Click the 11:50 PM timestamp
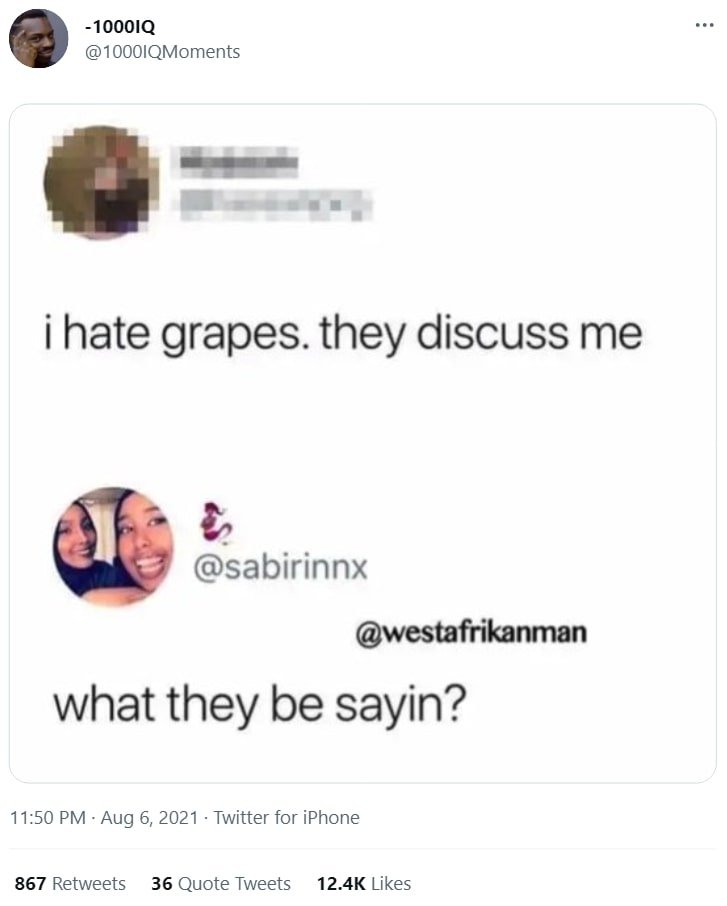The width and height of the screenshot is (727, 906). point(48,818)
